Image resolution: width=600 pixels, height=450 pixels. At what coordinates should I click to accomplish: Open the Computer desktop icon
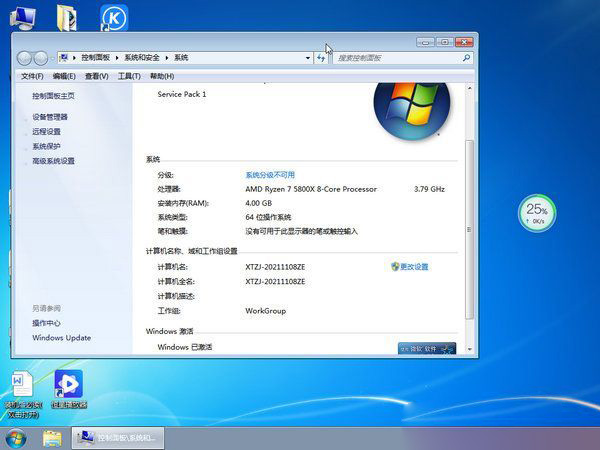23,18
